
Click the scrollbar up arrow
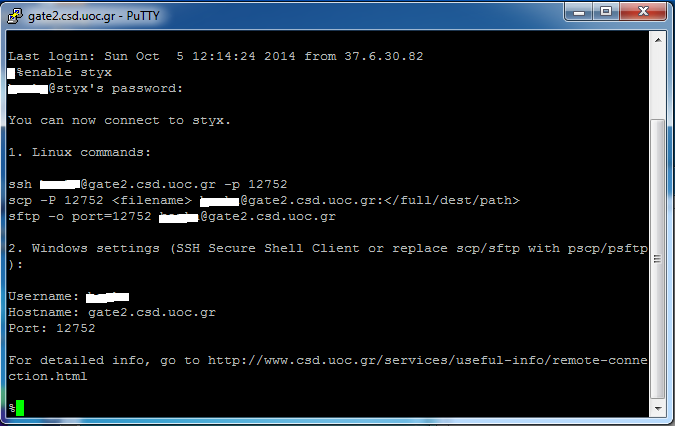point(658,40)
